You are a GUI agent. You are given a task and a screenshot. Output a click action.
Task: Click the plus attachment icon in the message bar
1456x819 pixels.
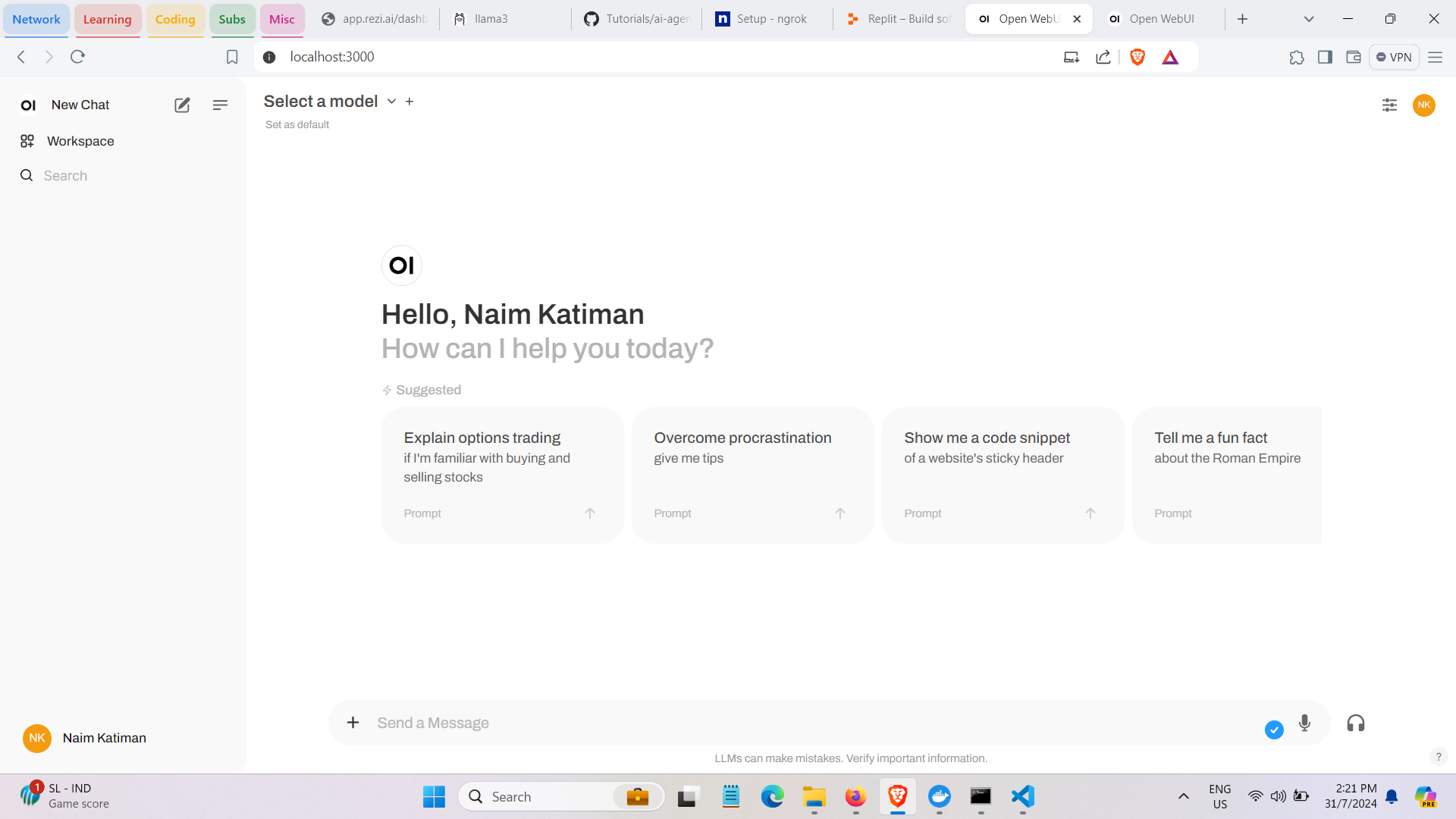[353, 723]
